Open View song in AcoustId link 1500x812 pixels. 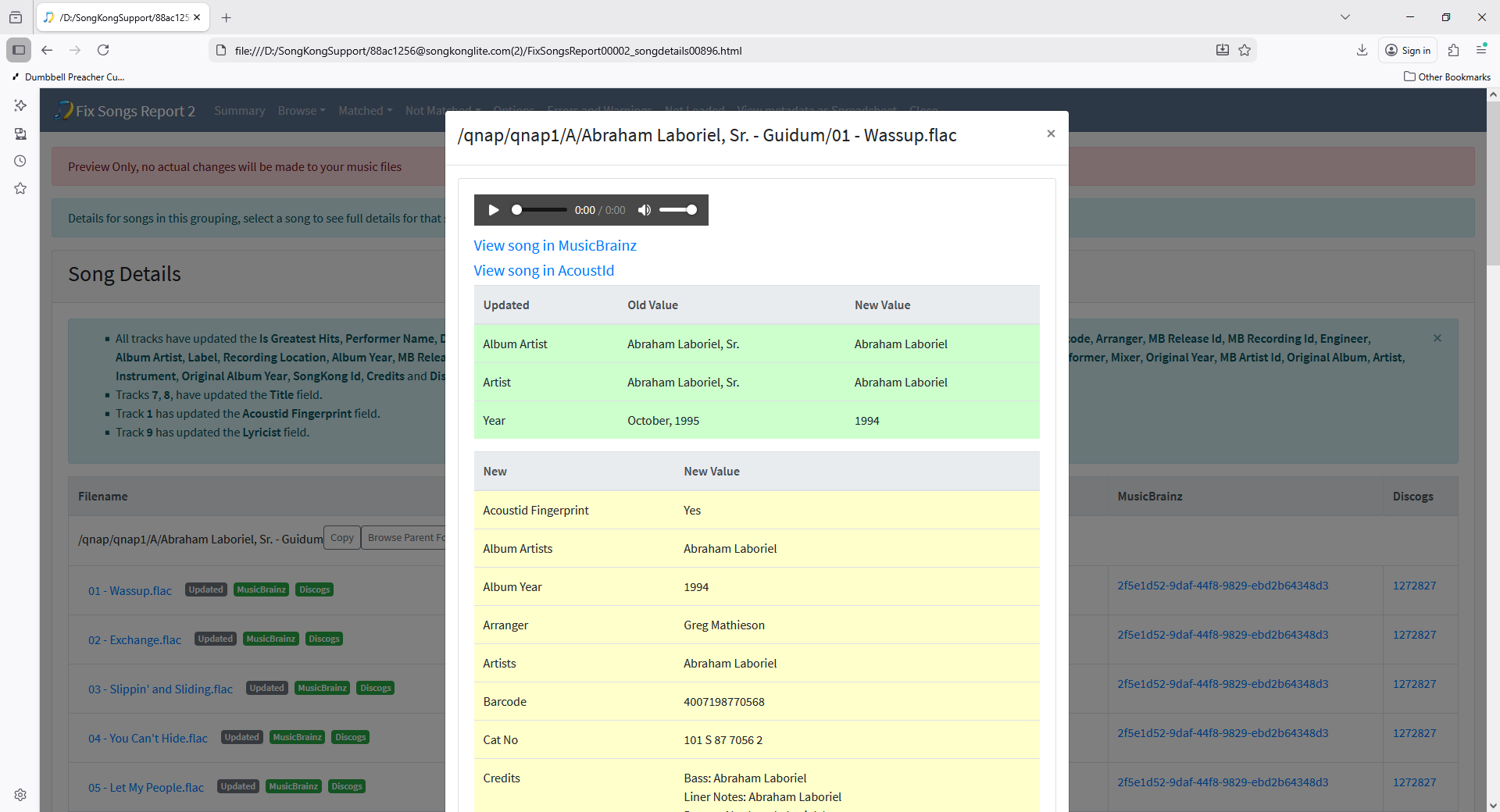pos(544,271)
